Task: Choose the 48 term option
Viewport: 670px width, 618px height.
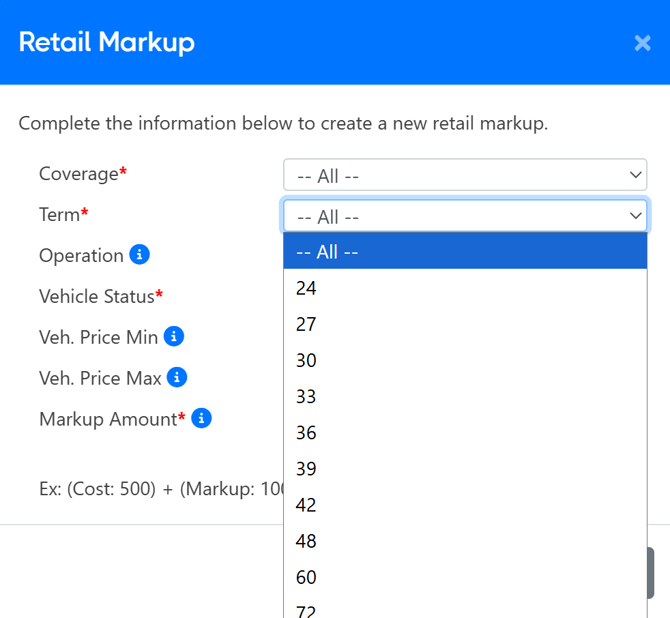Action: pyautogui.click(x=465, y=541)
